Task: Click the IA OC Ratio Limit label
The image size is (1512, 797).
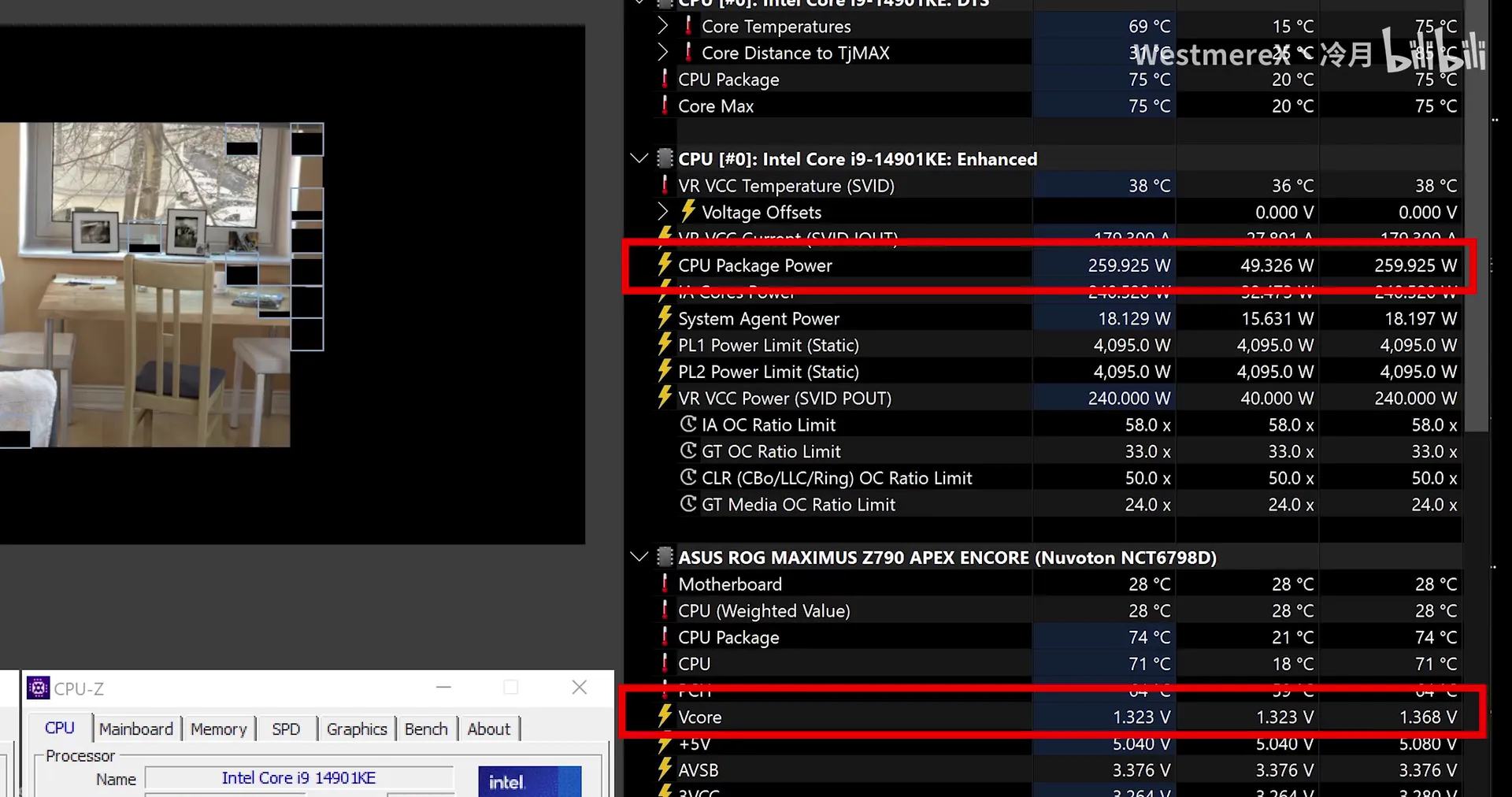Action: point(768,424)
